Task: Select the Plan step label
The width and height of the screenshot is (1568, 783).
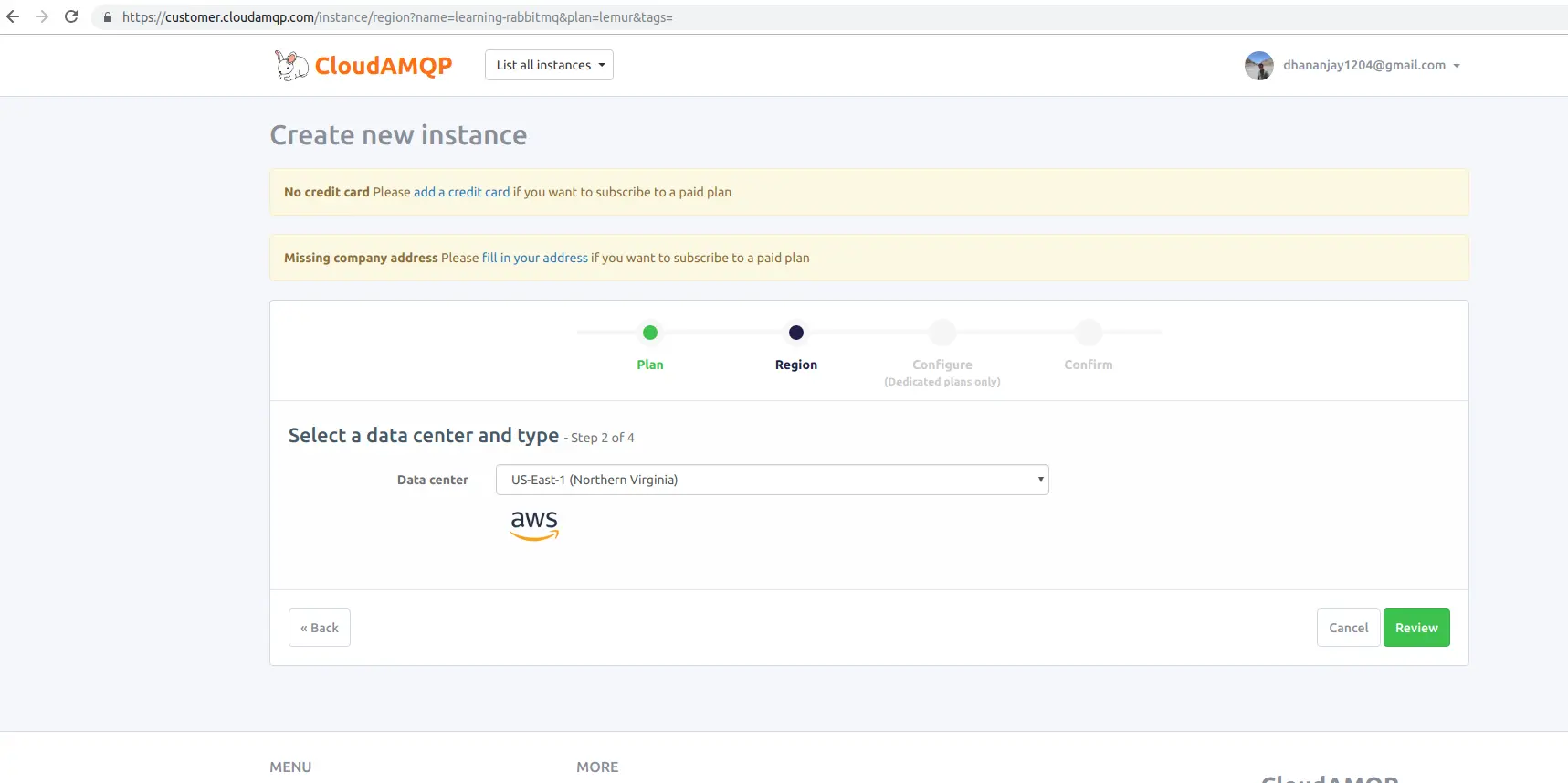Action: pos(650,365)
